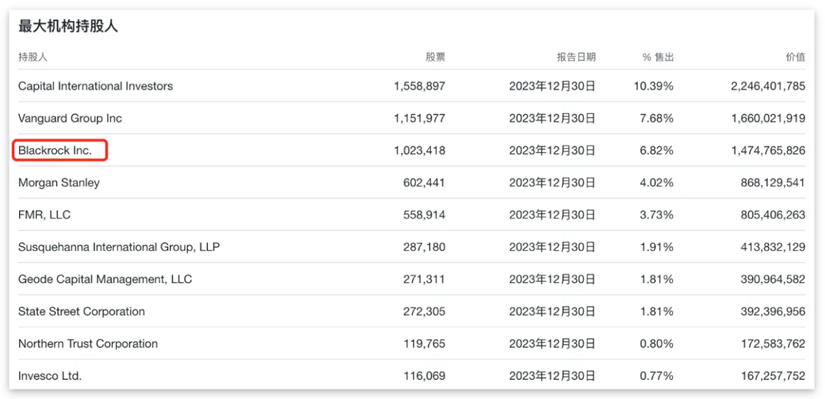Image resolution: width=825 pixels, height=399 pixels.
Task: Select Invesco Ltd. holder name
Action: tap(50, 376)
